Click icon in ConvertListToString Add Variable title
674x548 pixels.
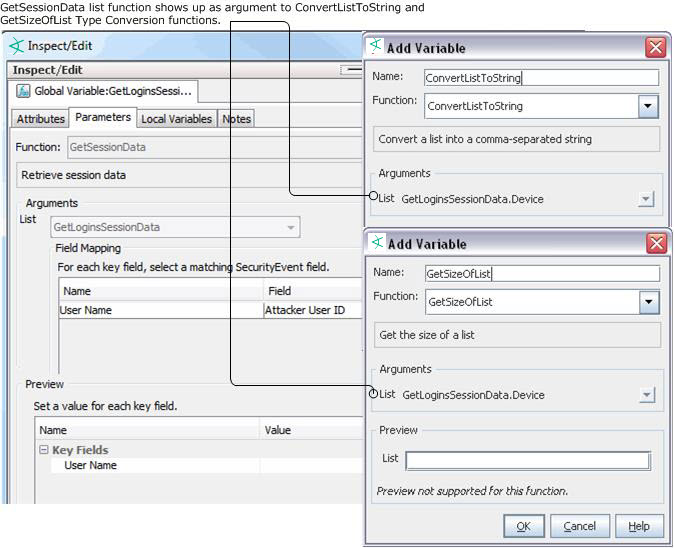coord(375,45)
